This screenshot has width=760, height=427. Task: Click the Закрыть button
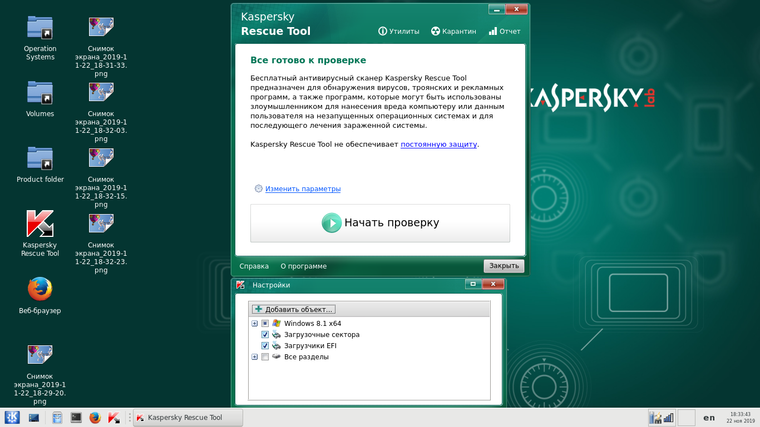pos(504,266)
